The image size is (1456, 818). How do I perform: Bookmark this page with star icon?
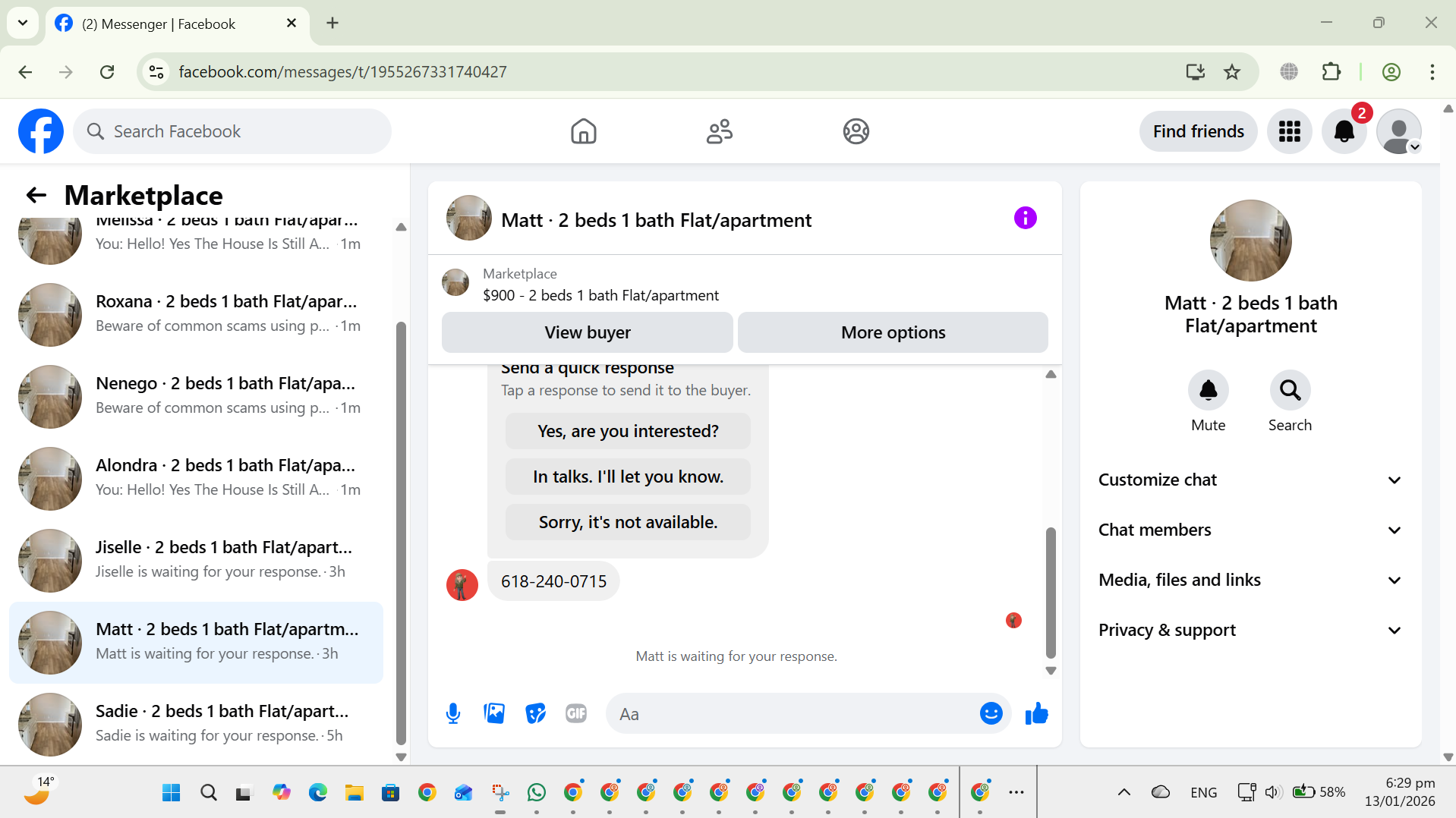click(x=1231, y=71)
